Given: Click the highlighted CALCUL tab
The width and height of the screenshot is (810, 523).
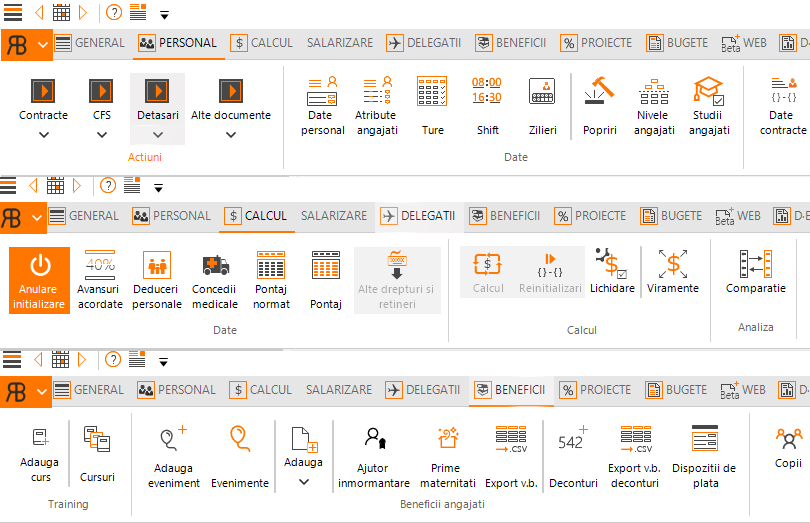Looking at the screenshot, I should point(257,216).
